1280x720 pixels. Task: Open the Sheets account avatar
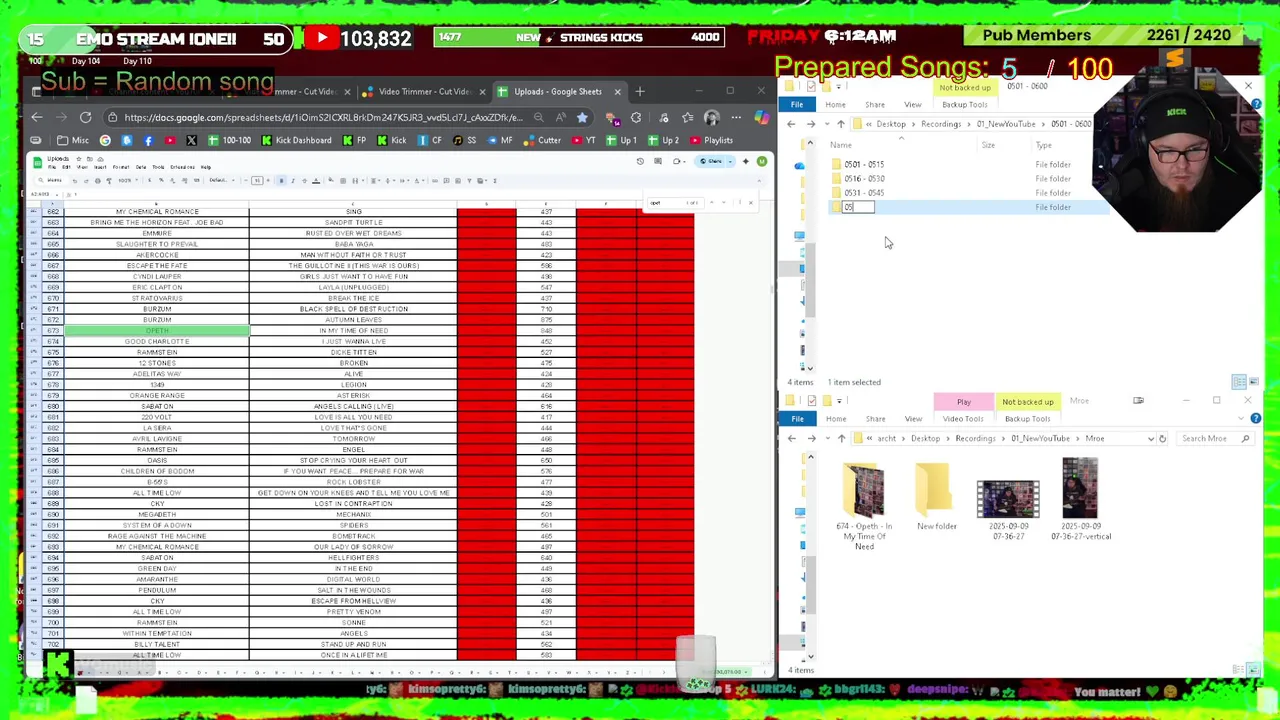pos(762,161)
